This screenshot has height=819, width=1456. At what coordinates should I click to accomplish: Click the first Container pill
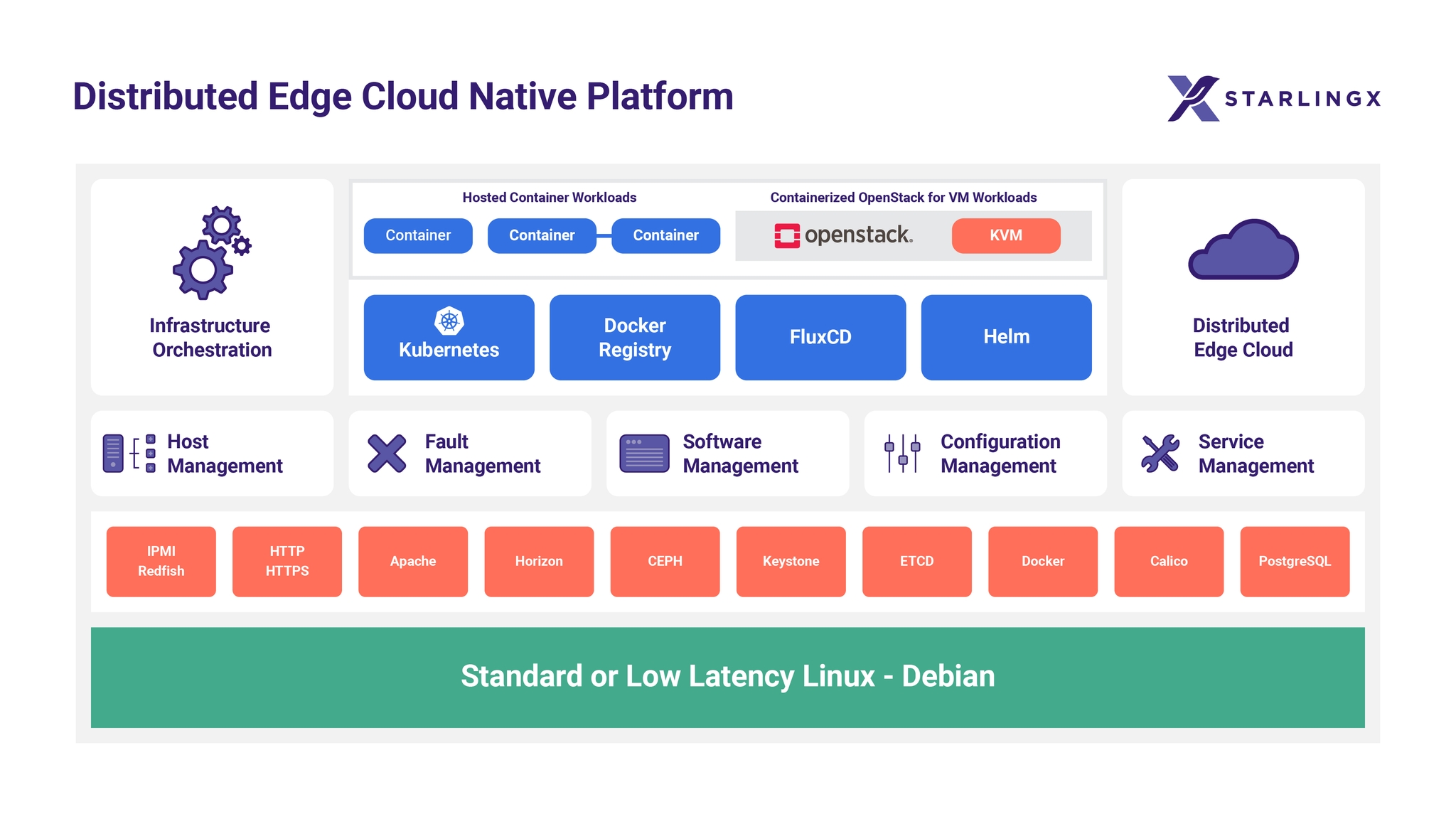click(418, 235)
